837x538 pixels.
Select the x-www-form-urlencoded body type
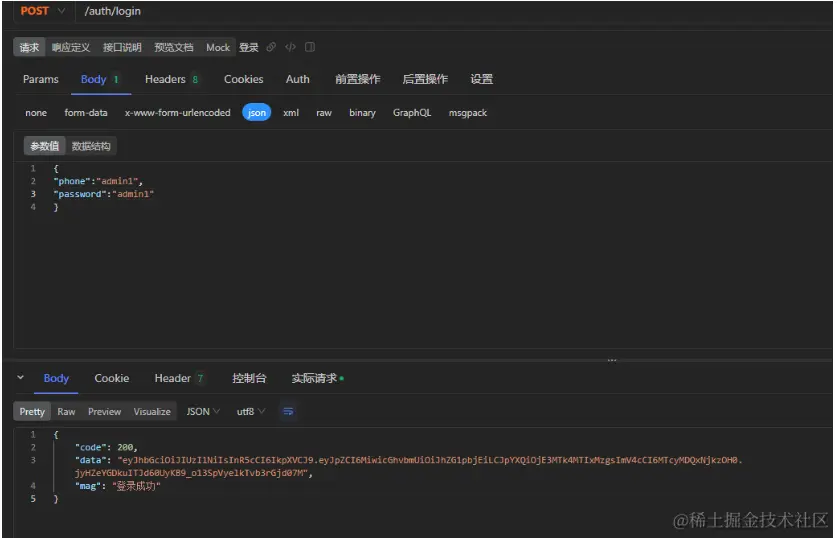click(x=178, y=113)
